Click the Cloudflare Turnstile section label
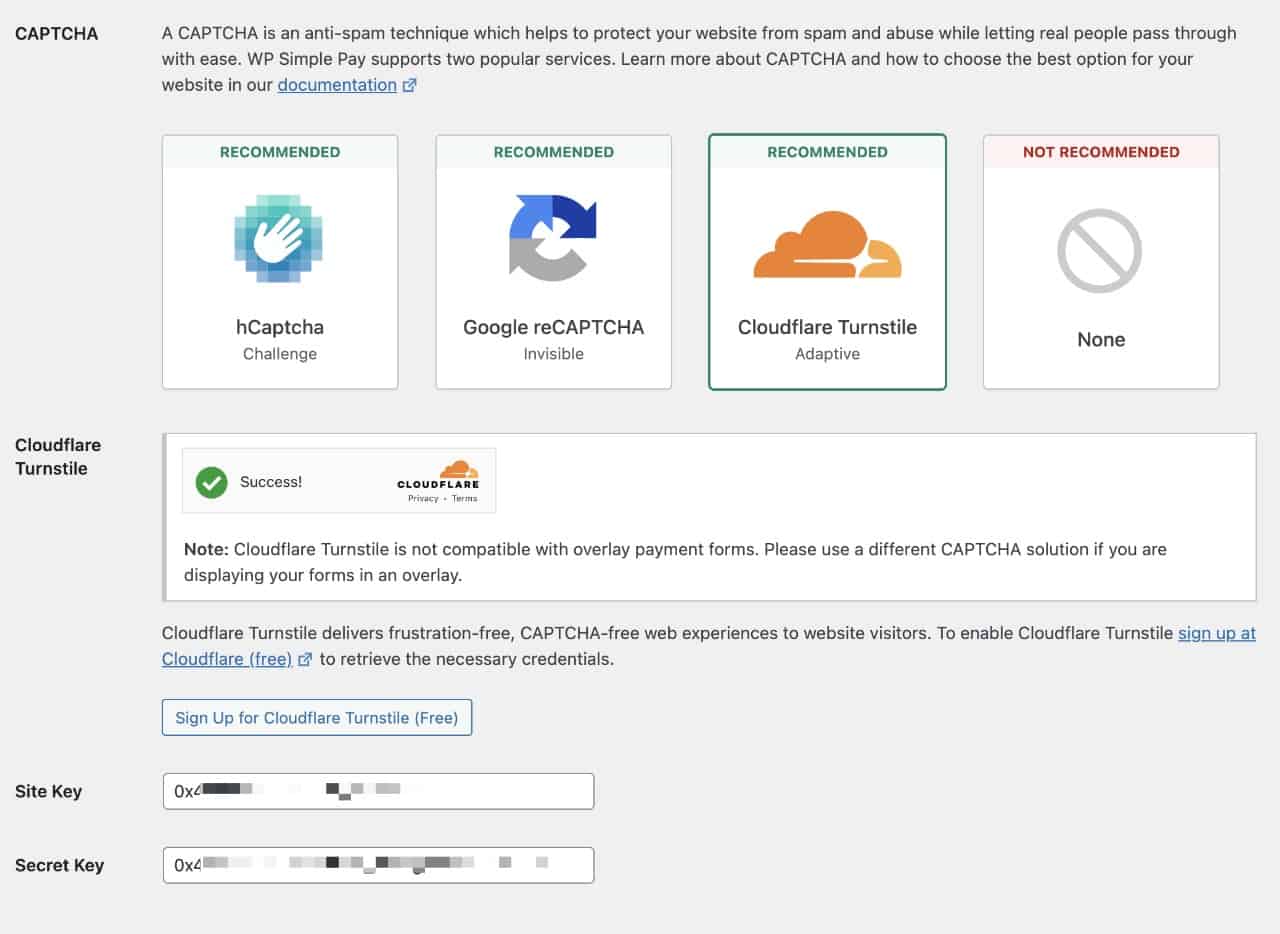The width and height of the screenshot is (1280, 934). tap(58, 456)
